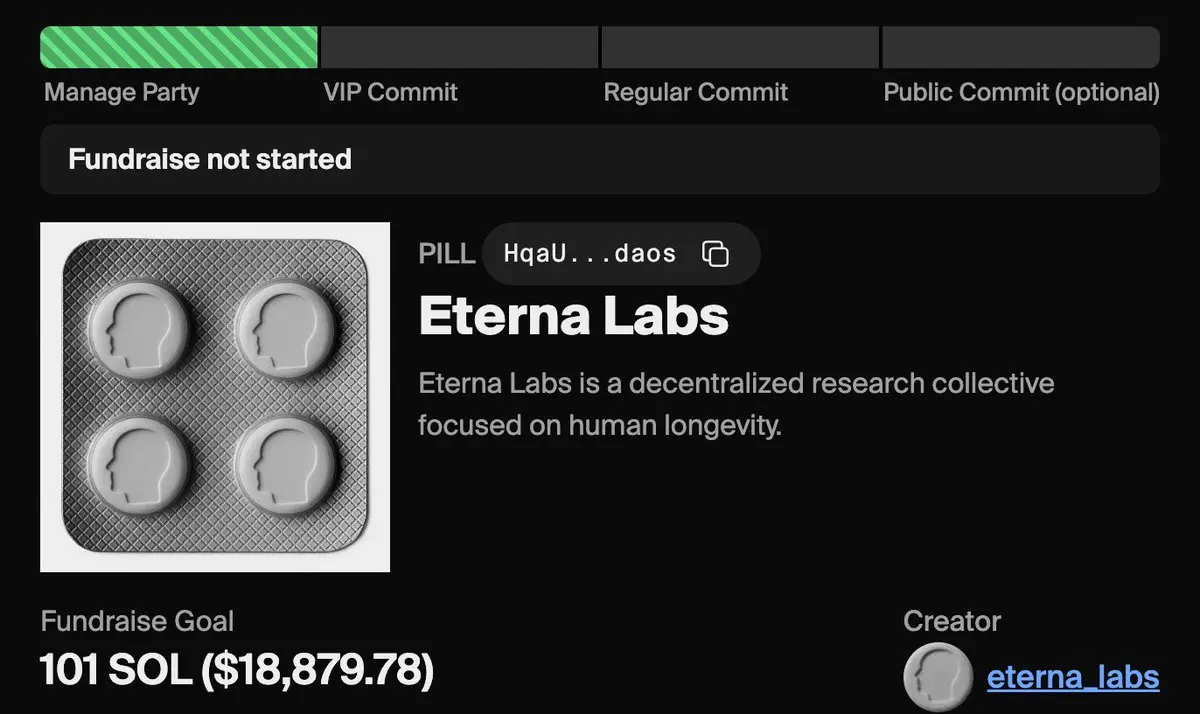Click the third gray progress segment
The width and height of the screenshot is (1200, 714).
[740, 47]
